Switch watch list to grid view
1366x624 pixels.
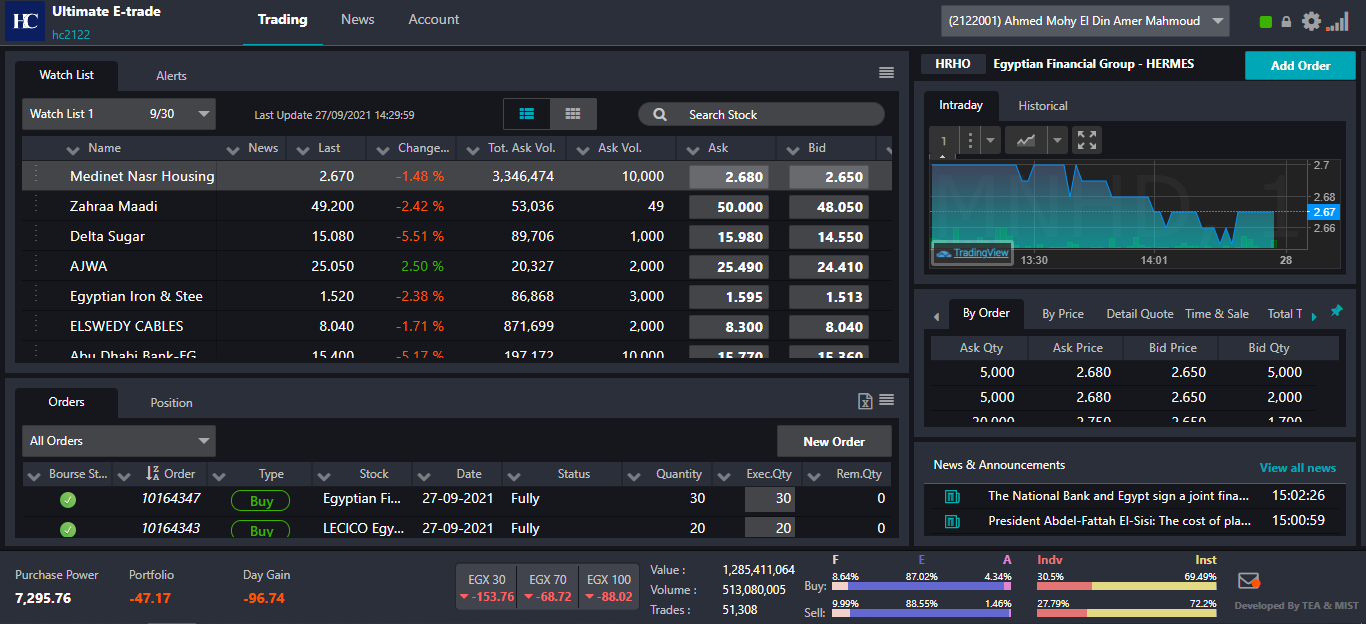tap(573, 114)
